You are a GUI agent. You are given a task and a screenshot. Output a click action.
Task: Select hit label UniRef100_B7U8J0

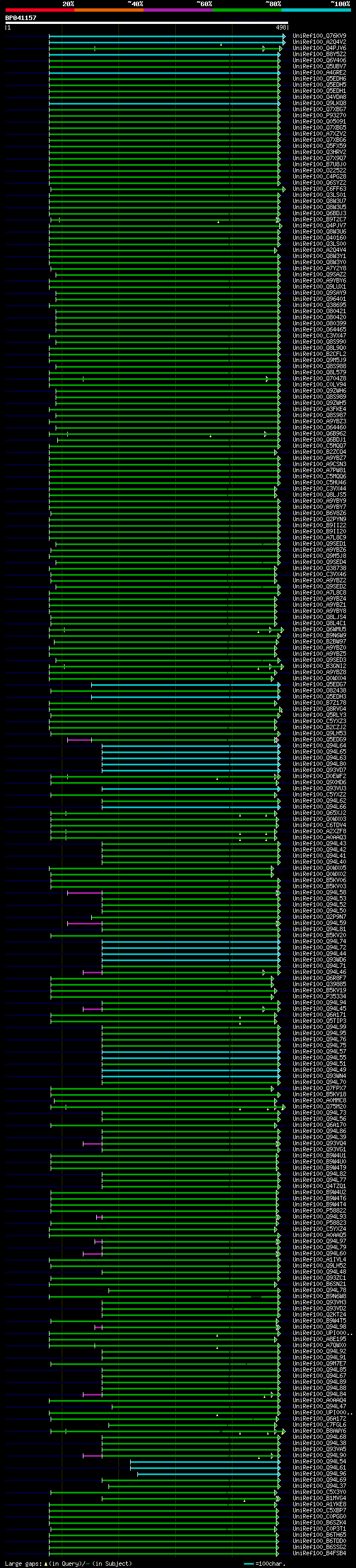319,164
